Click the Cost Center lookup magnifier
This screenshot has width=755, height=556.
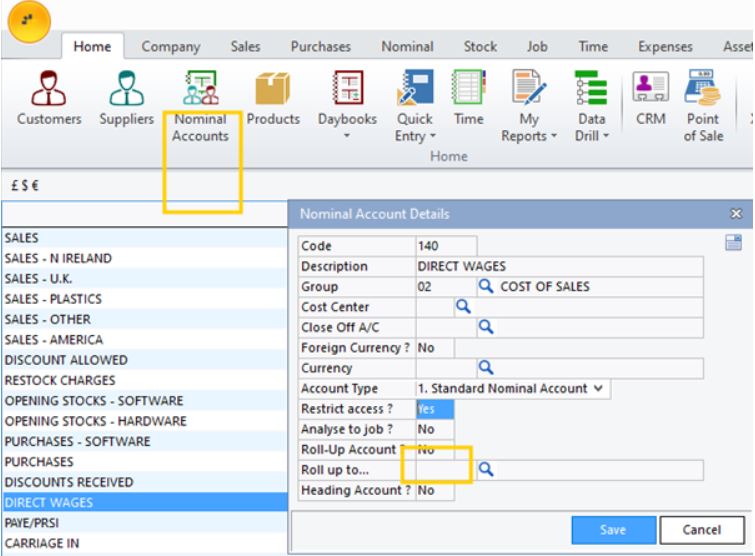click(463, 306)
